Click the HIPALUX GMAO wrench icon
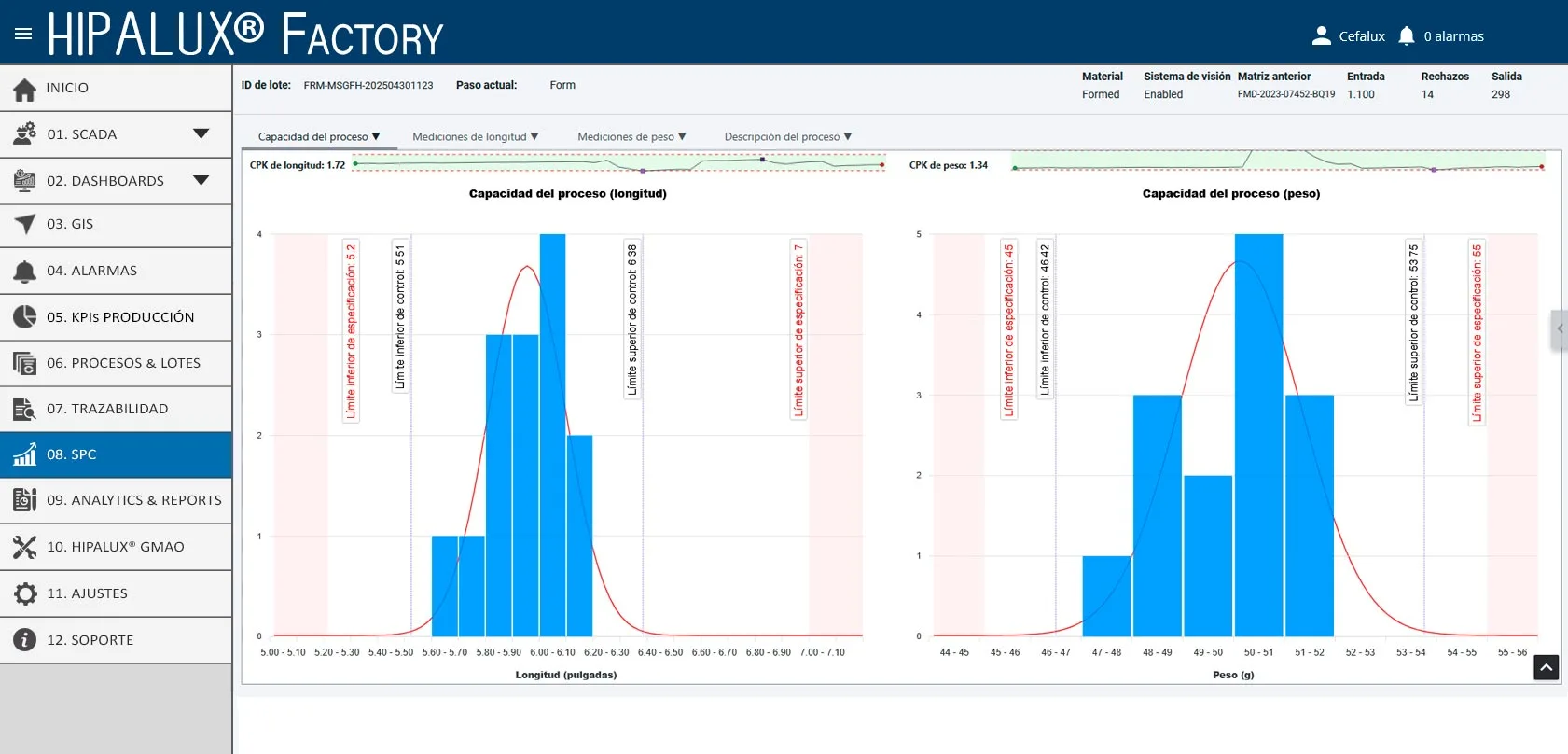 pos(25,547)
